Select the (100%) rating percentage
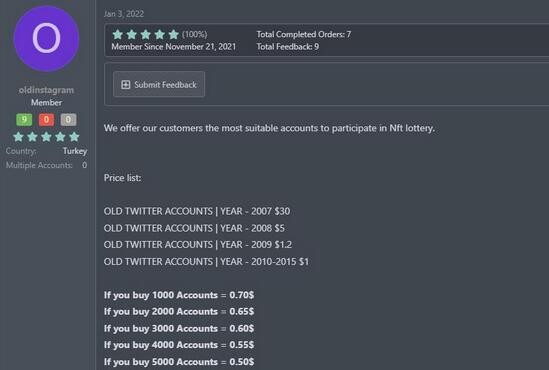 (x=195, y=34)
